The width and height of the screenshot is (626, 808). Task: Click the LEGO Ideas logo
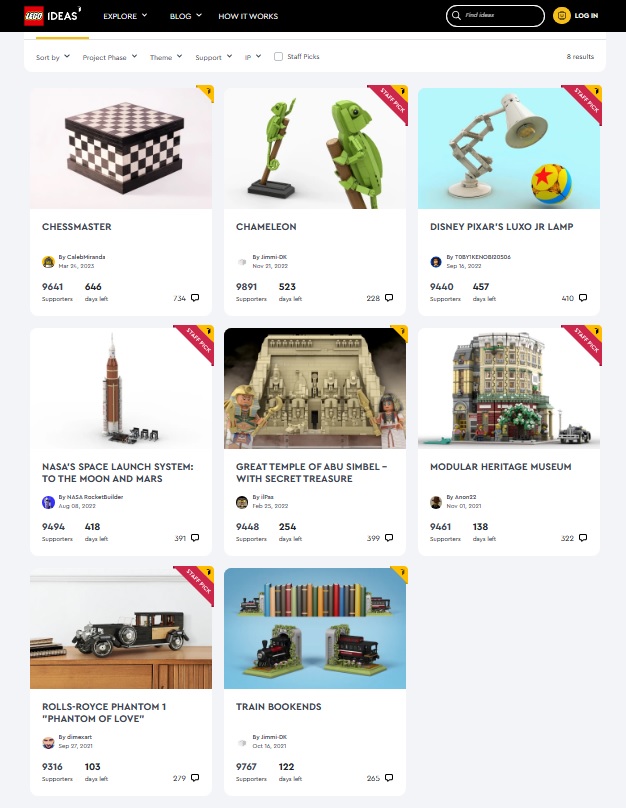click(x=52, y=15)
